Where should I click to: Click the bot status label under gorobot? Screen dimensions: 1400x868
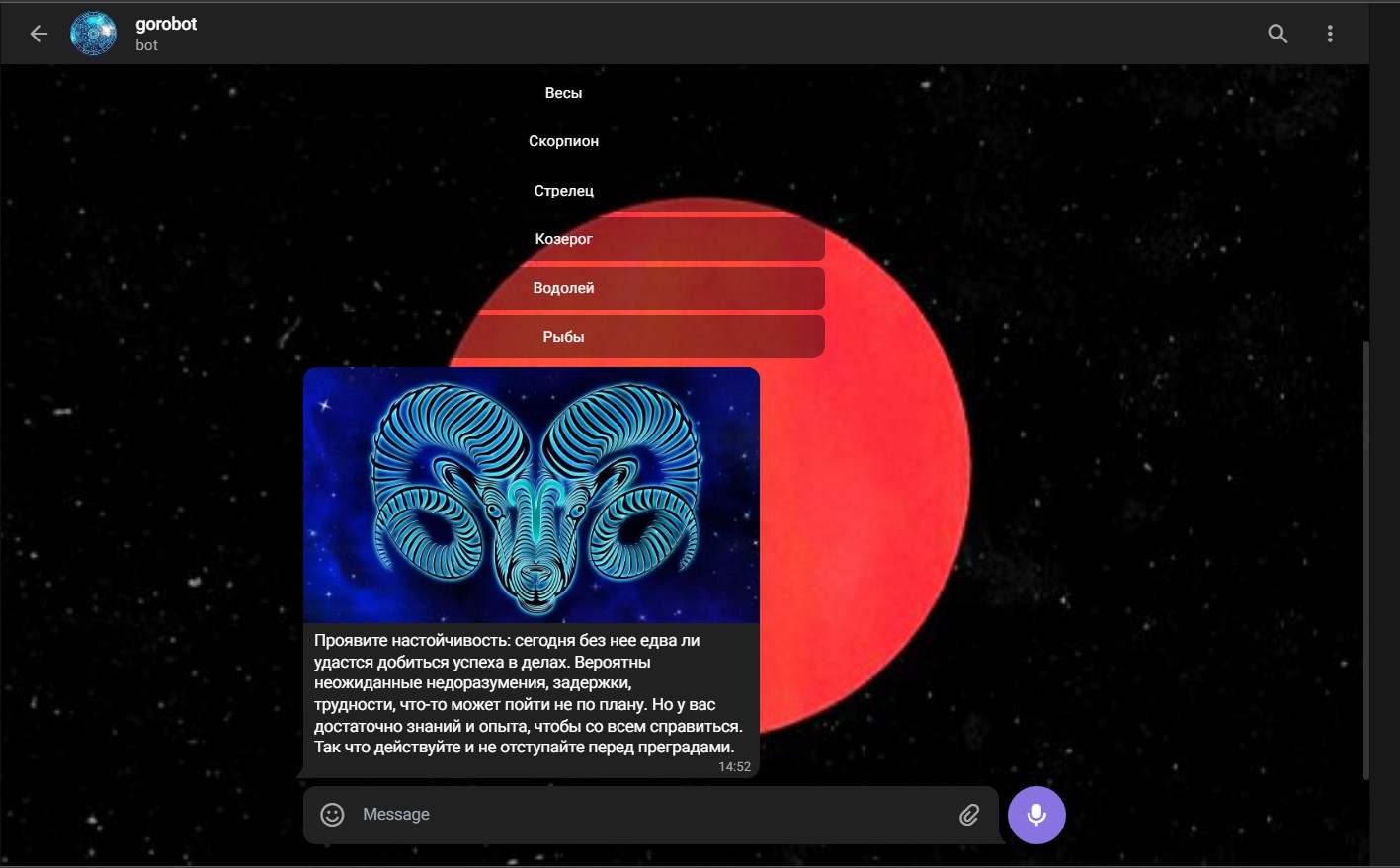point(146,45)
